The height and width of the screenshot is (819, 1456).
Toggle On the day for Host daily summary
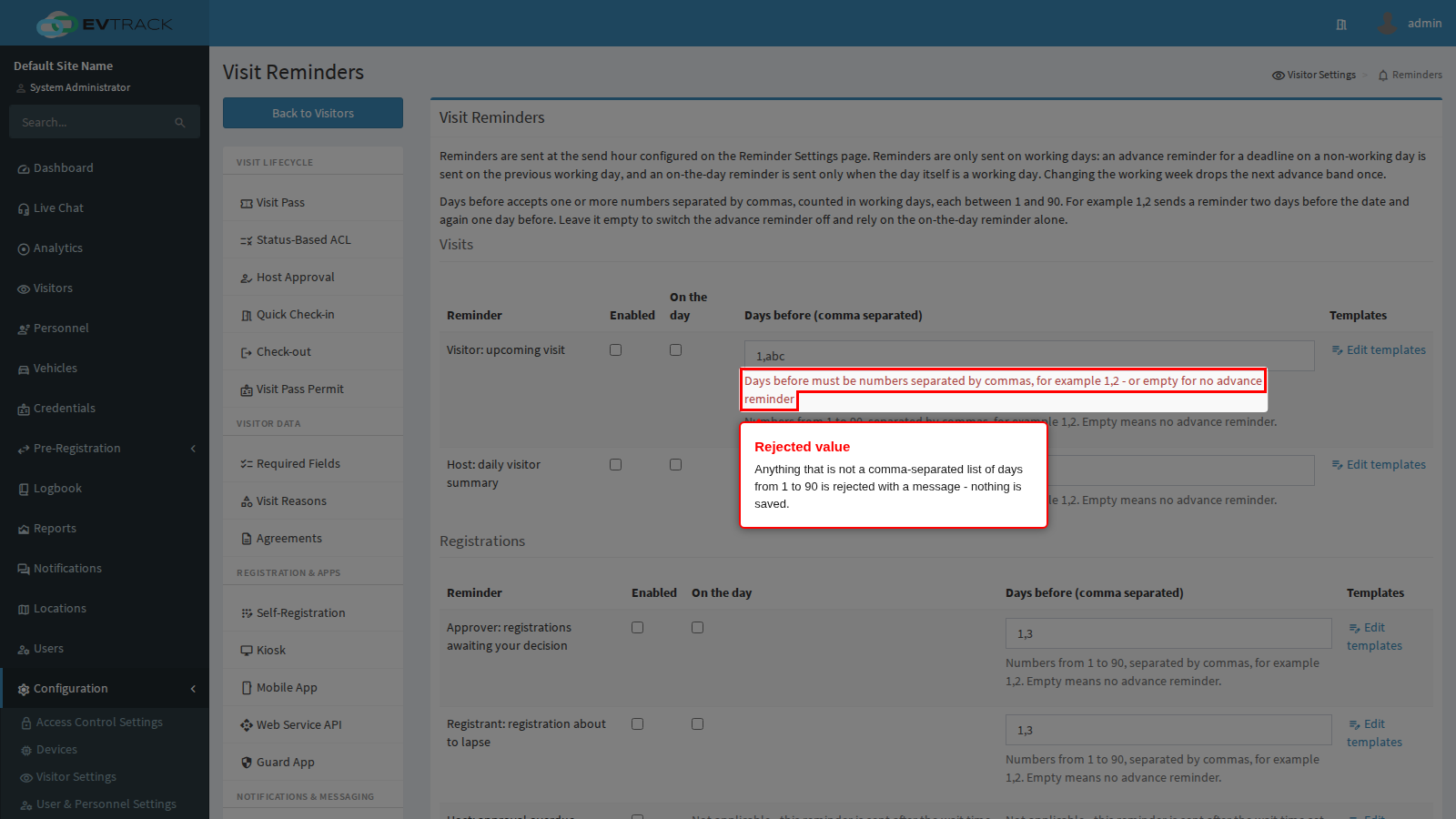(675, 465)
